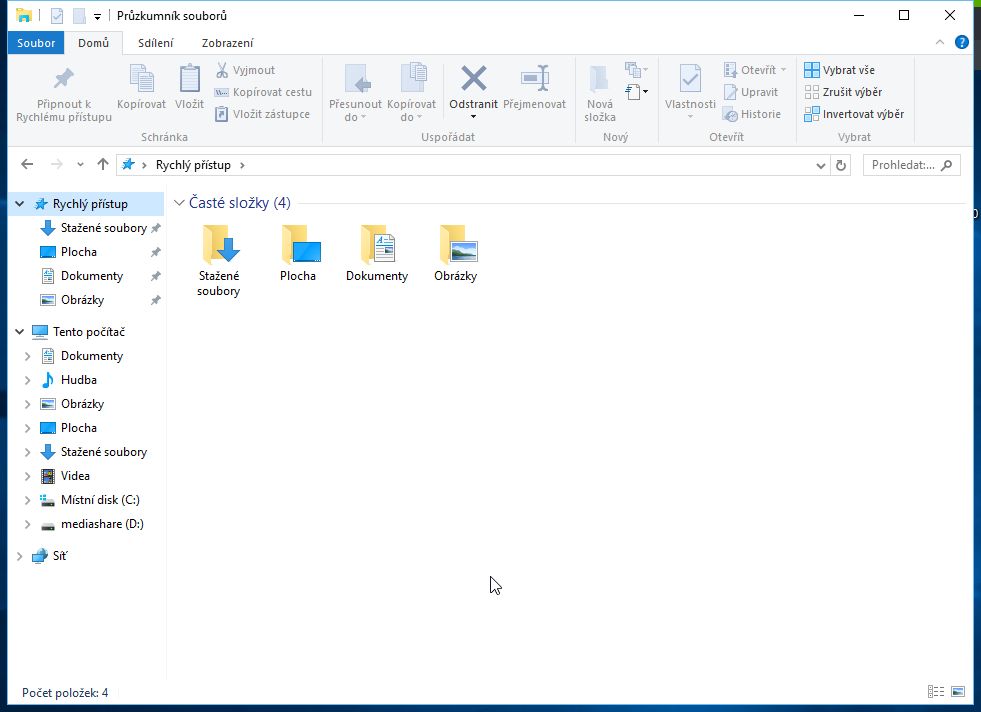Click the refresh button beside address bar
The width and height of the screenshot is (981, 712).
(841, 165)
